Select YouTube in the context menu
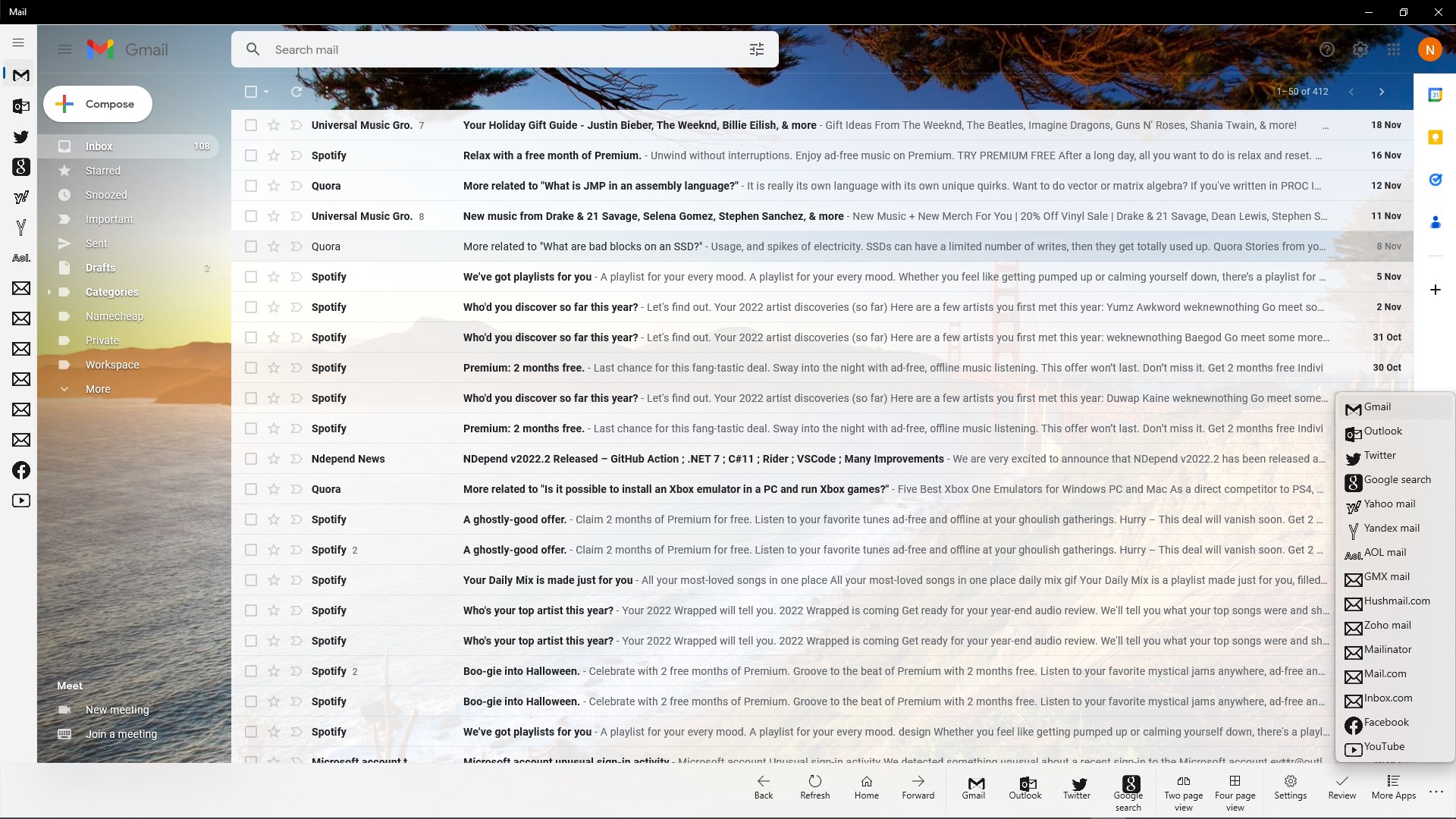This screenshot has width=1456, height=819. tap(1385, 746)
